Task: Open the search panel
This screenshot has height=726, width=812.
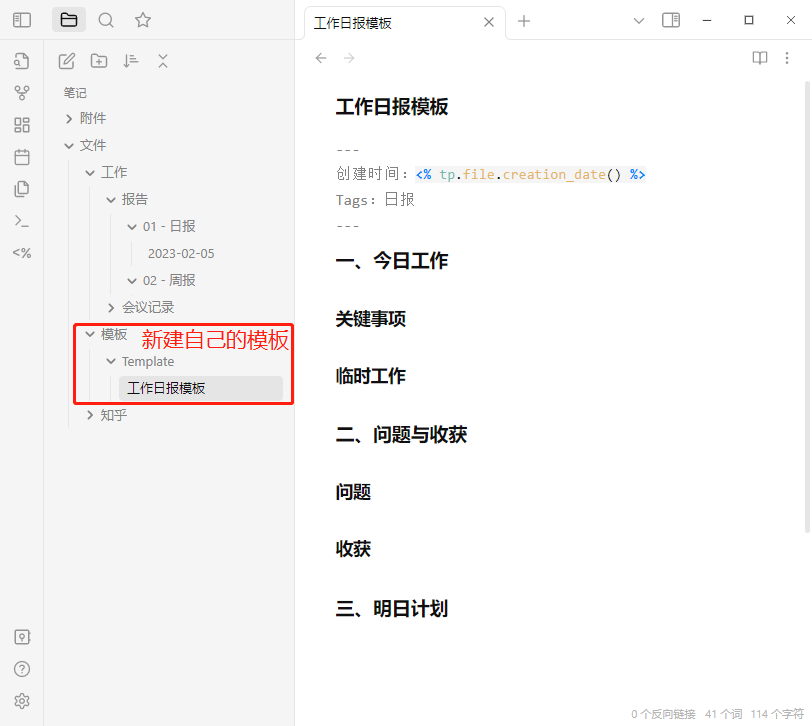Action: (x=106, y=20)
